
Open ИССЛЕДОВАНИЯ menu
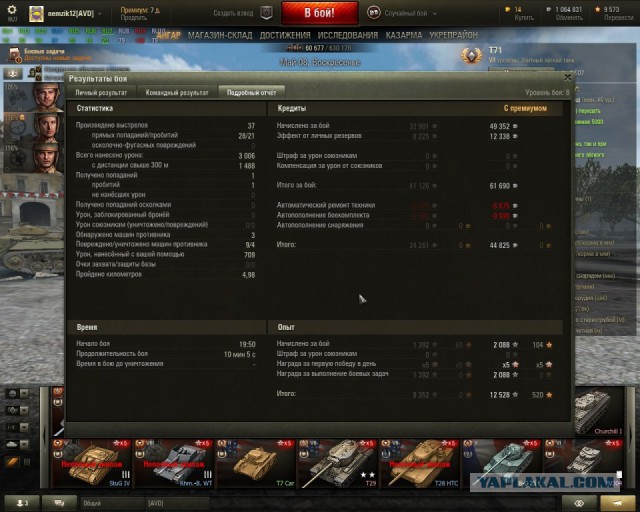(x=348, y=36)
